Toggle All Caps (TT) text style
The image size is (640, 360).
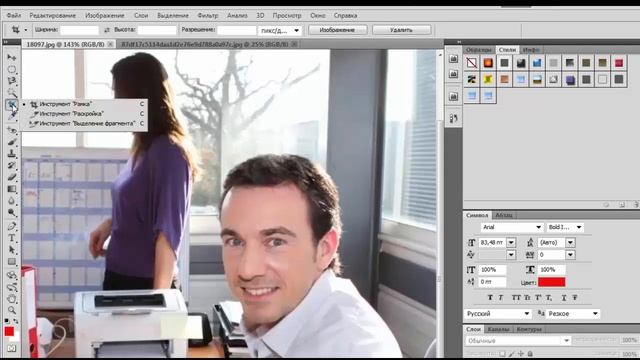[x=516, y=298]
